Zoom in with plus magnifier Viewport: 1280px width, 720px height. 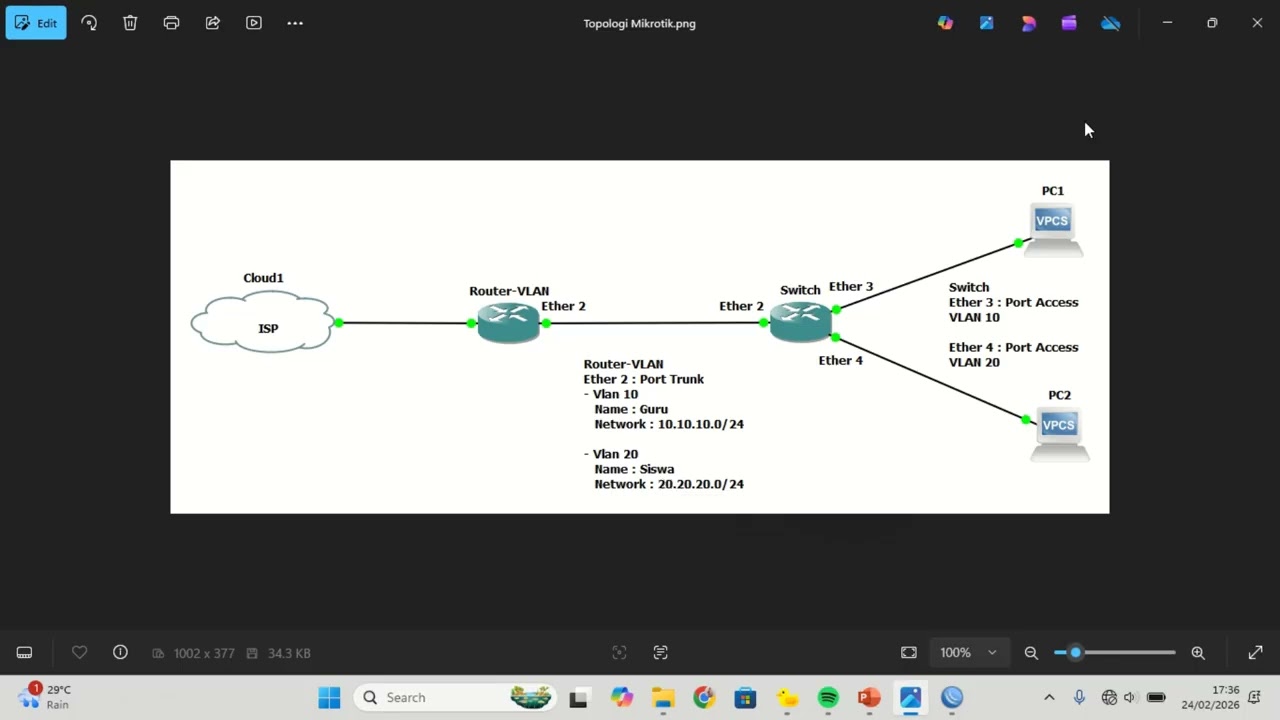pyautogui.click(x=1198, y=653)
